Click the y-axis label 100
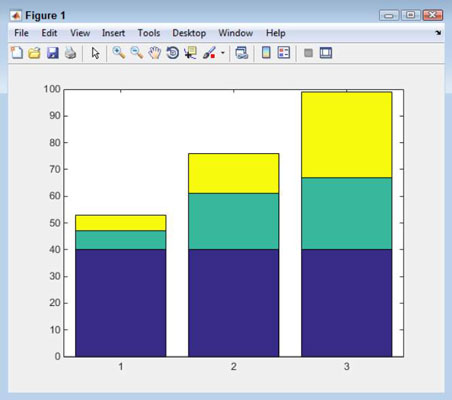The image size is (452, 400). pyautogui.click(x=52, y=89)
